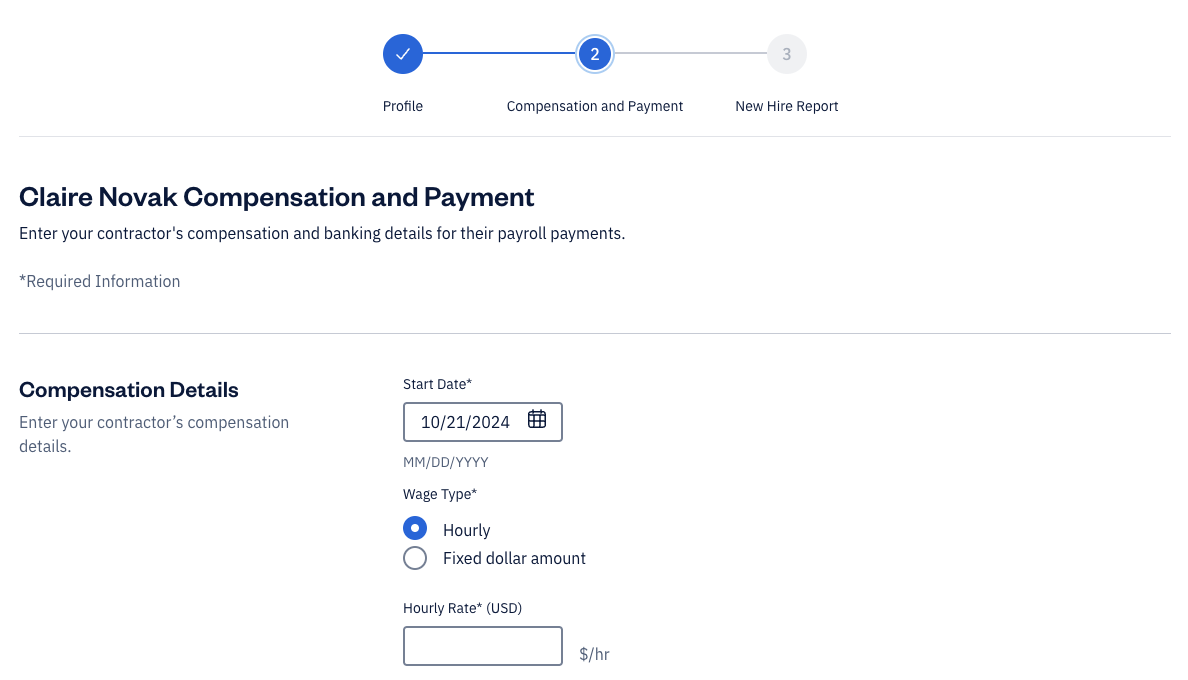Click the checkmark icon on the Profile step
The width and height of the screenshot is (1188, 680).
(403, 54)
